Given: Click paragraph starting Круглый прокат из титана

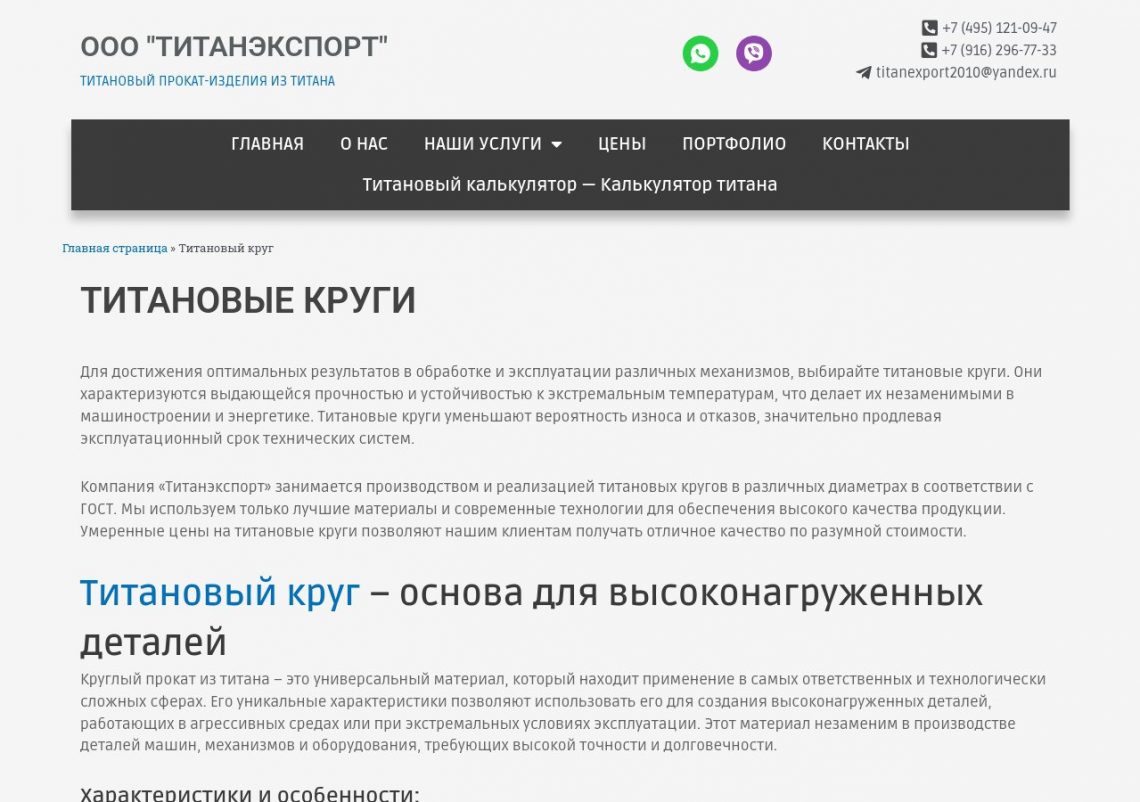Looking at the screenshot, I should pyautogui.click(x=563, y=712).
